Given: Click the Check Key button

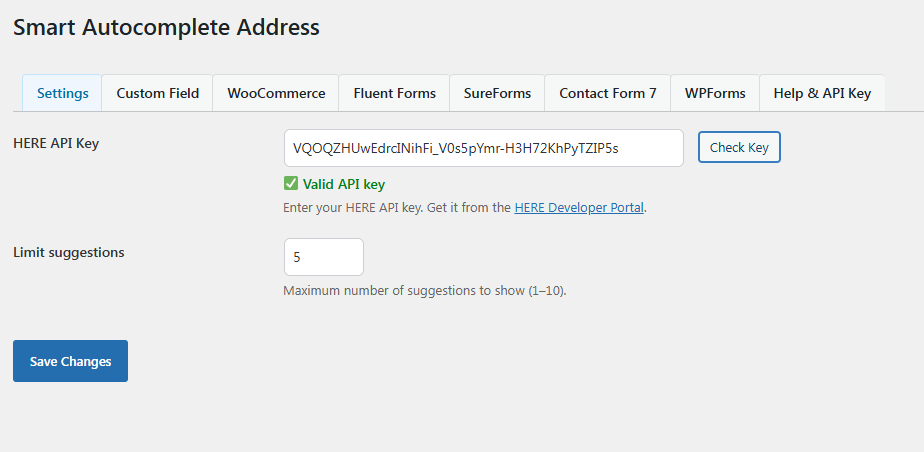Looking at the screenshot, I should (739, 147).
